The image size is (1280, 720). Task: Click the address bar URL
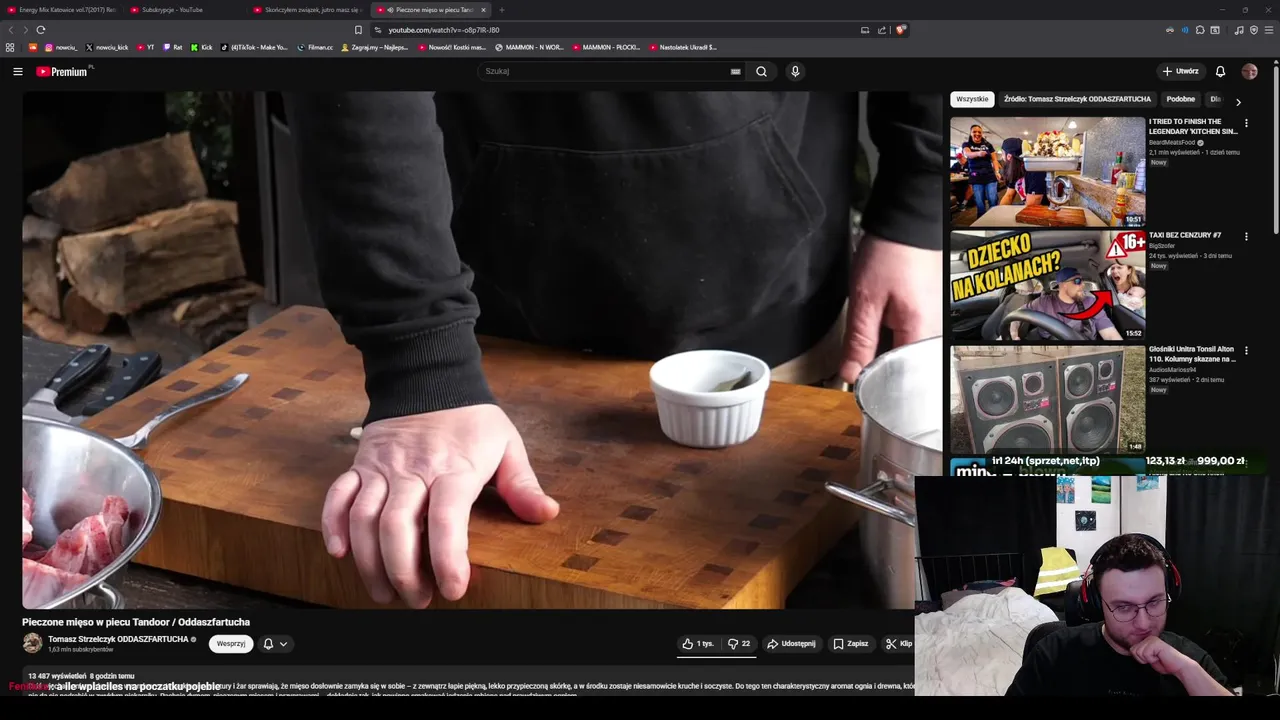(x=444, y=30)
